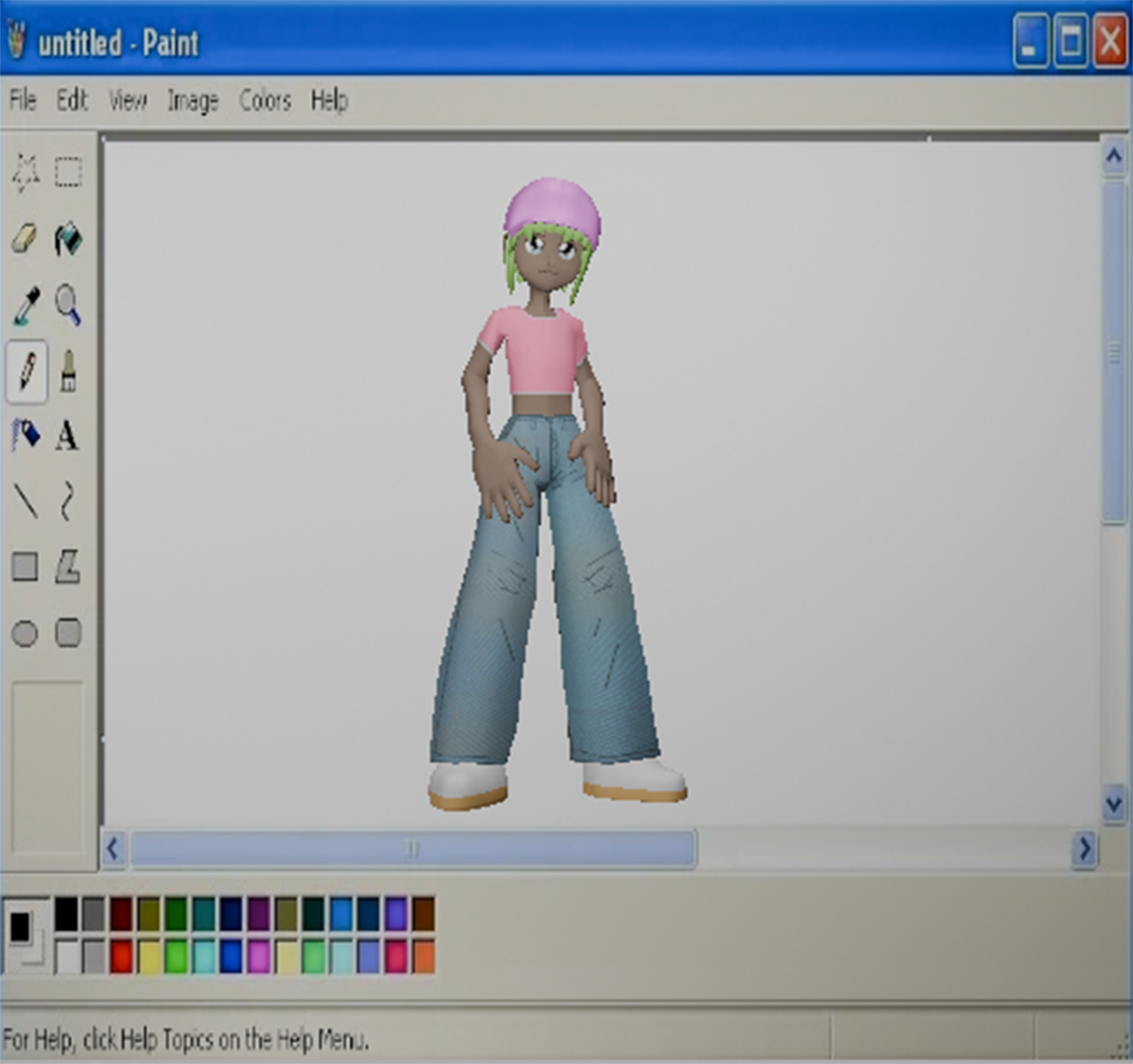Activate the Pick Color eyedropper

26,305
